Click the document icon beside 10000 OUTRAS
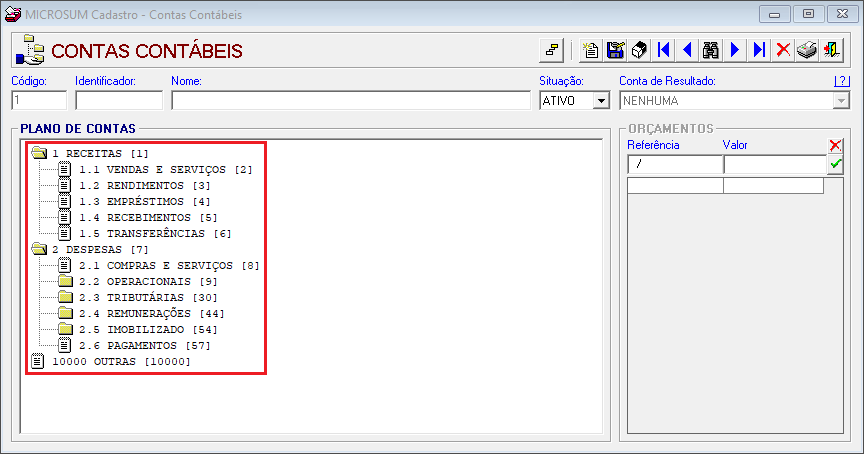 [37, 361]
